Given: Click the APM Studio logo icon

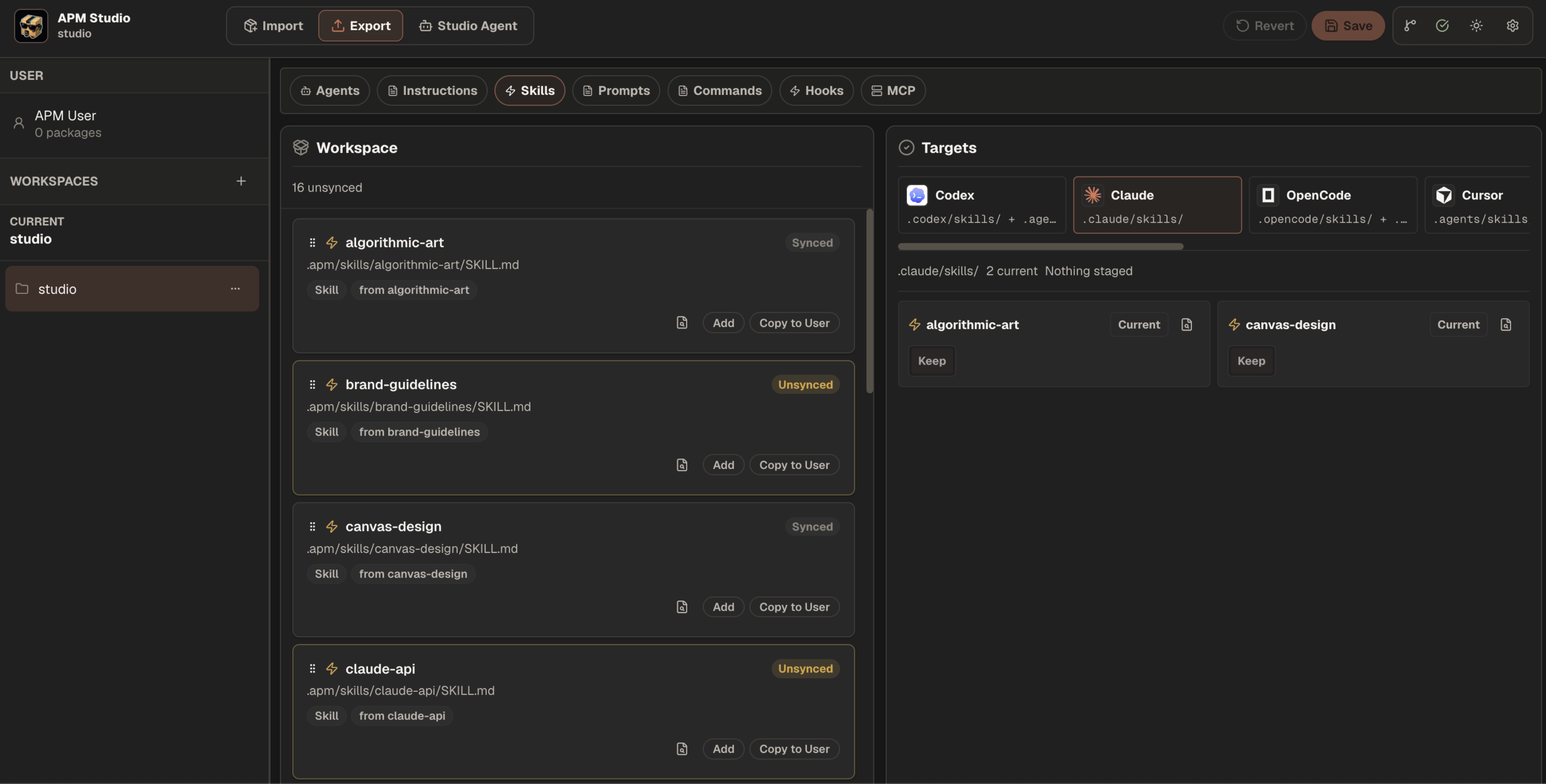Looking at the screenshot, I should (31, 26).
